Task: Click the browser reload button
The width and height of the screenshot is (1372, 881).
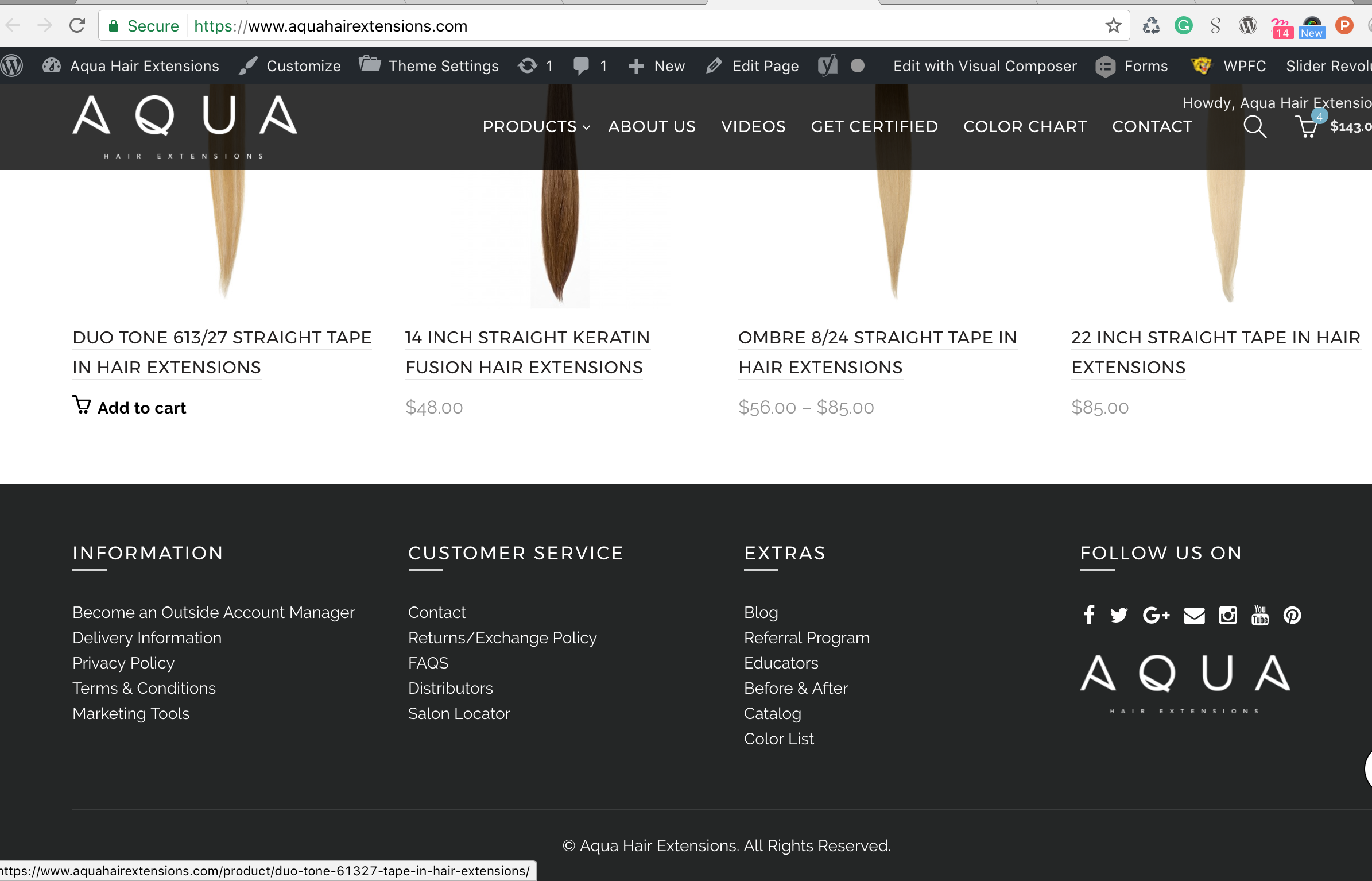Action: [x=77, y=26]
